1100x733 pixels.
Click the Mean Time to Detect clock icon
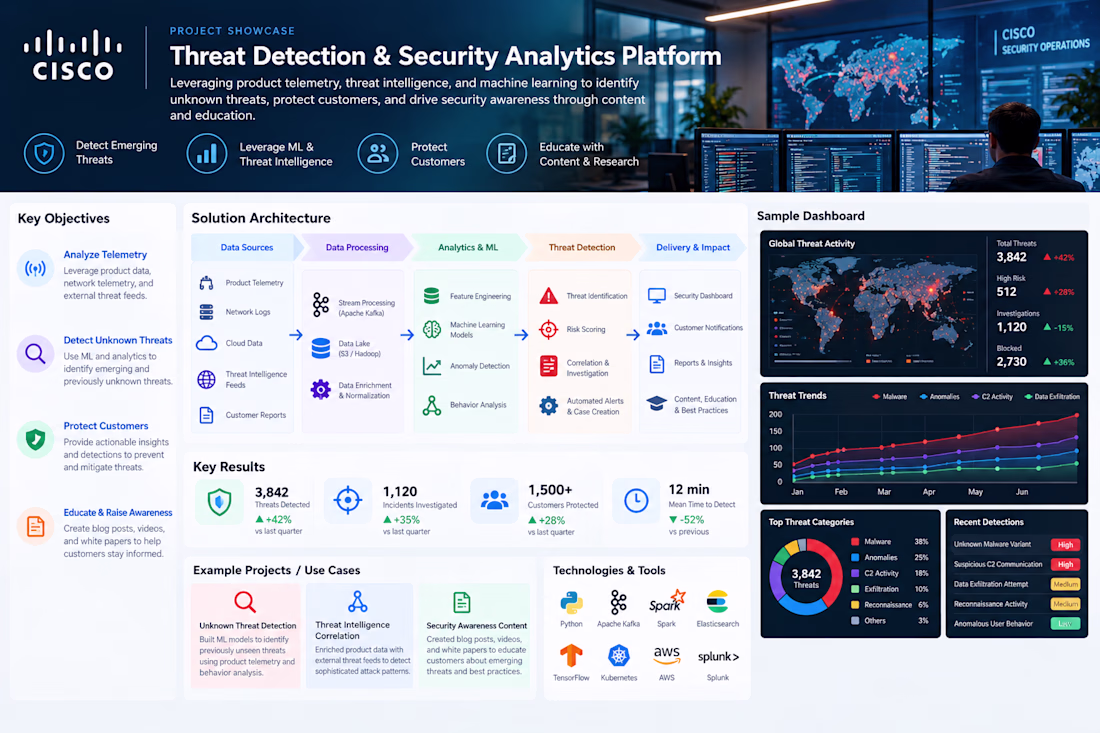(x=636, y=500)
